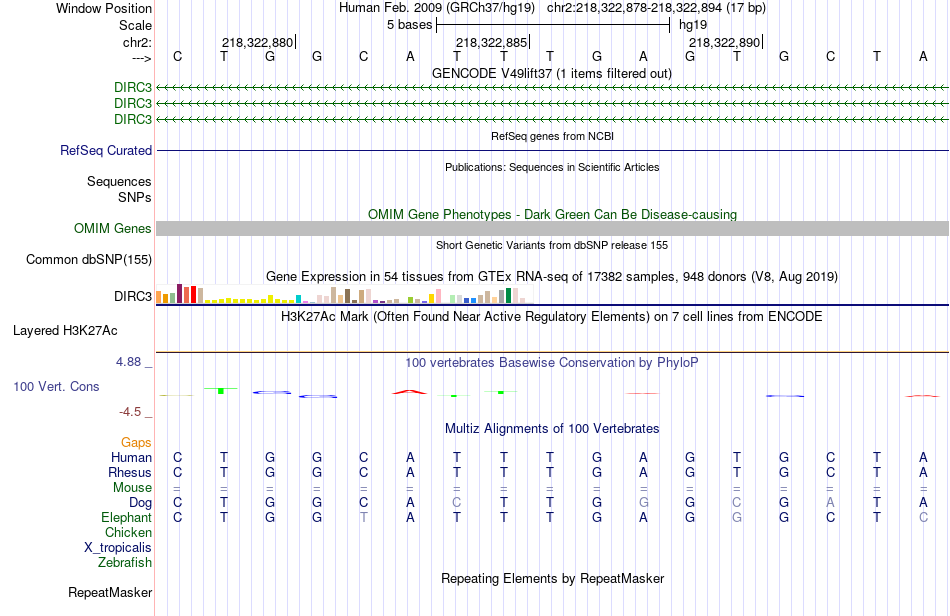The height and width of the screenshot is (616, 950).
Task: Open the GENCODE V49lift37 track title
Action: click(x=551, y=73)
